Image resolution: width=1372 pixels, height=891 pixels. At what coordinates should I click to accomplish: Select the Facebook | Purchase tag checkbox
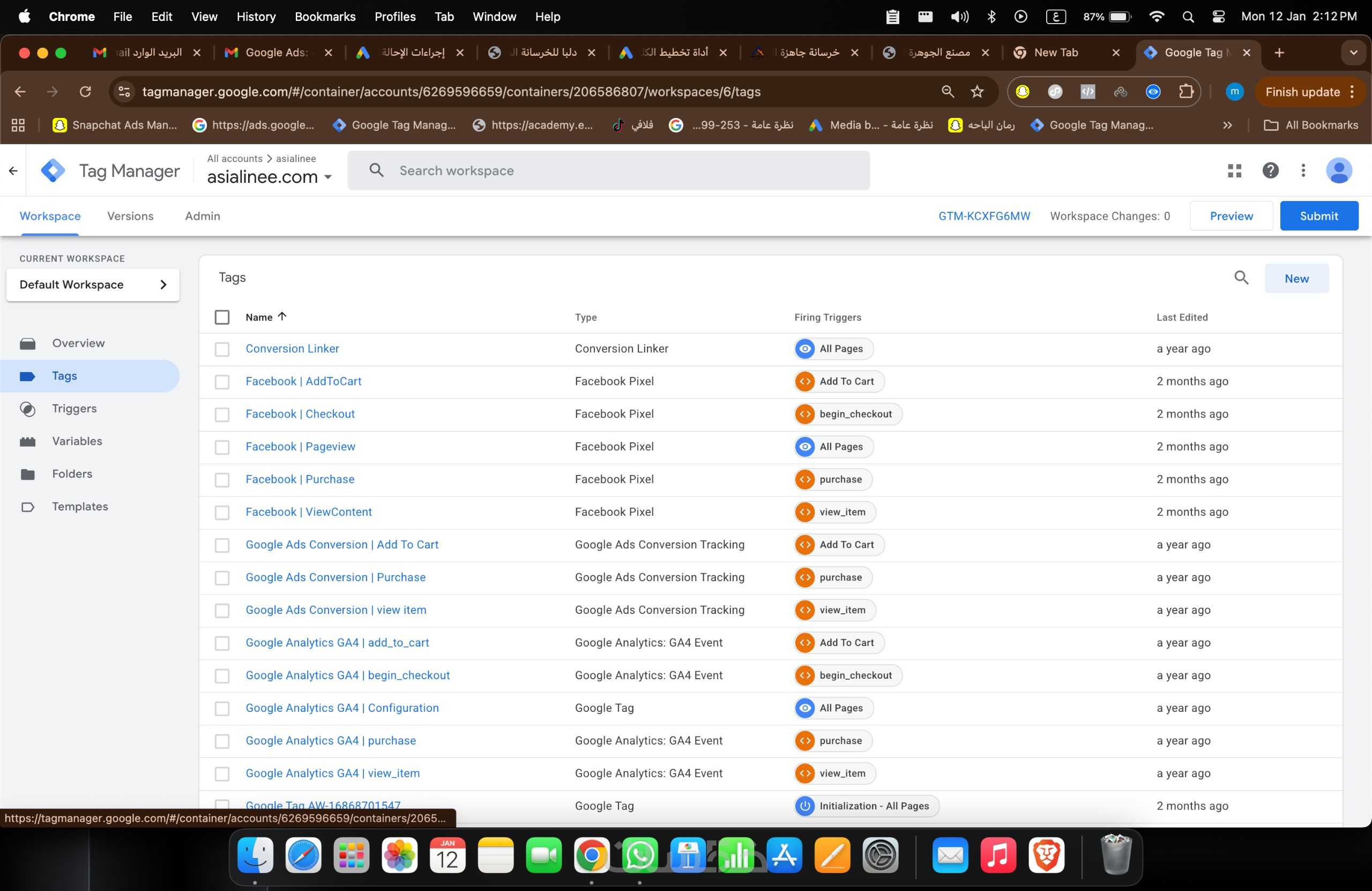tap(222, 480)
